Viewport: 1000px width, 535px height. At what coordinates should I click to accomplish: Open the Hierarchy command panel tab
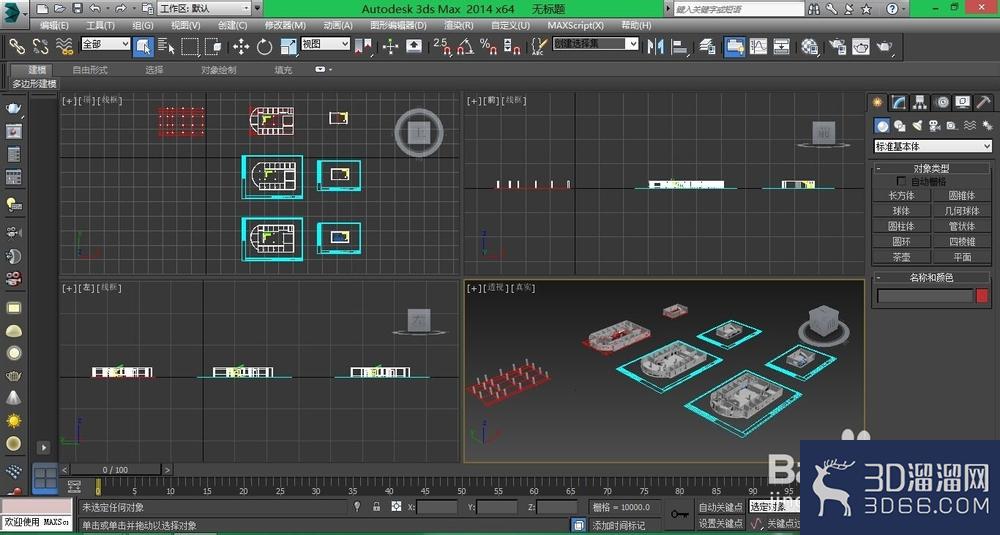[x=920, y=102]
